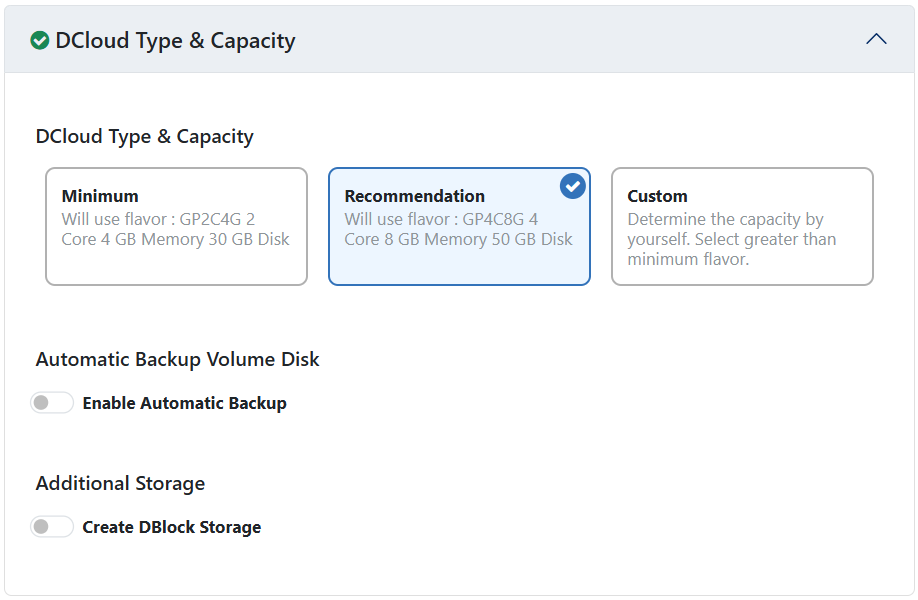Click the DCloud Type & Capacity header title

[x=175, y=41]
